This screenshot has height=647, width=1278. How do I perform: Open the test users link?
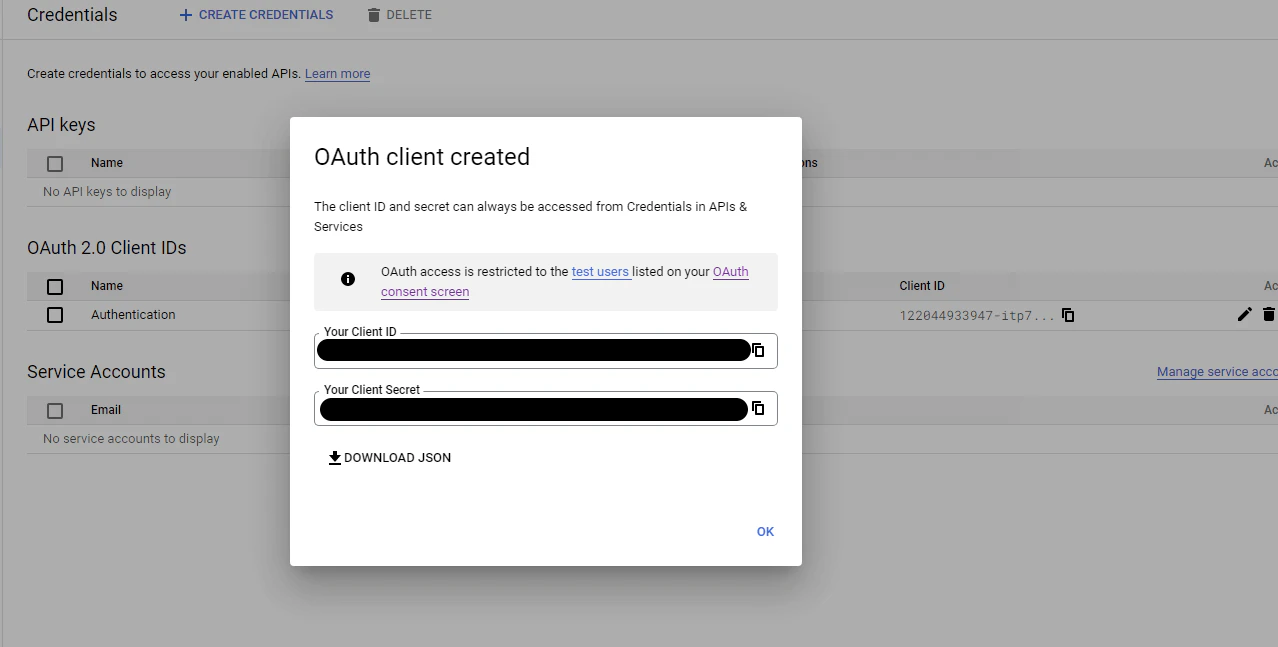pos(600,271)
